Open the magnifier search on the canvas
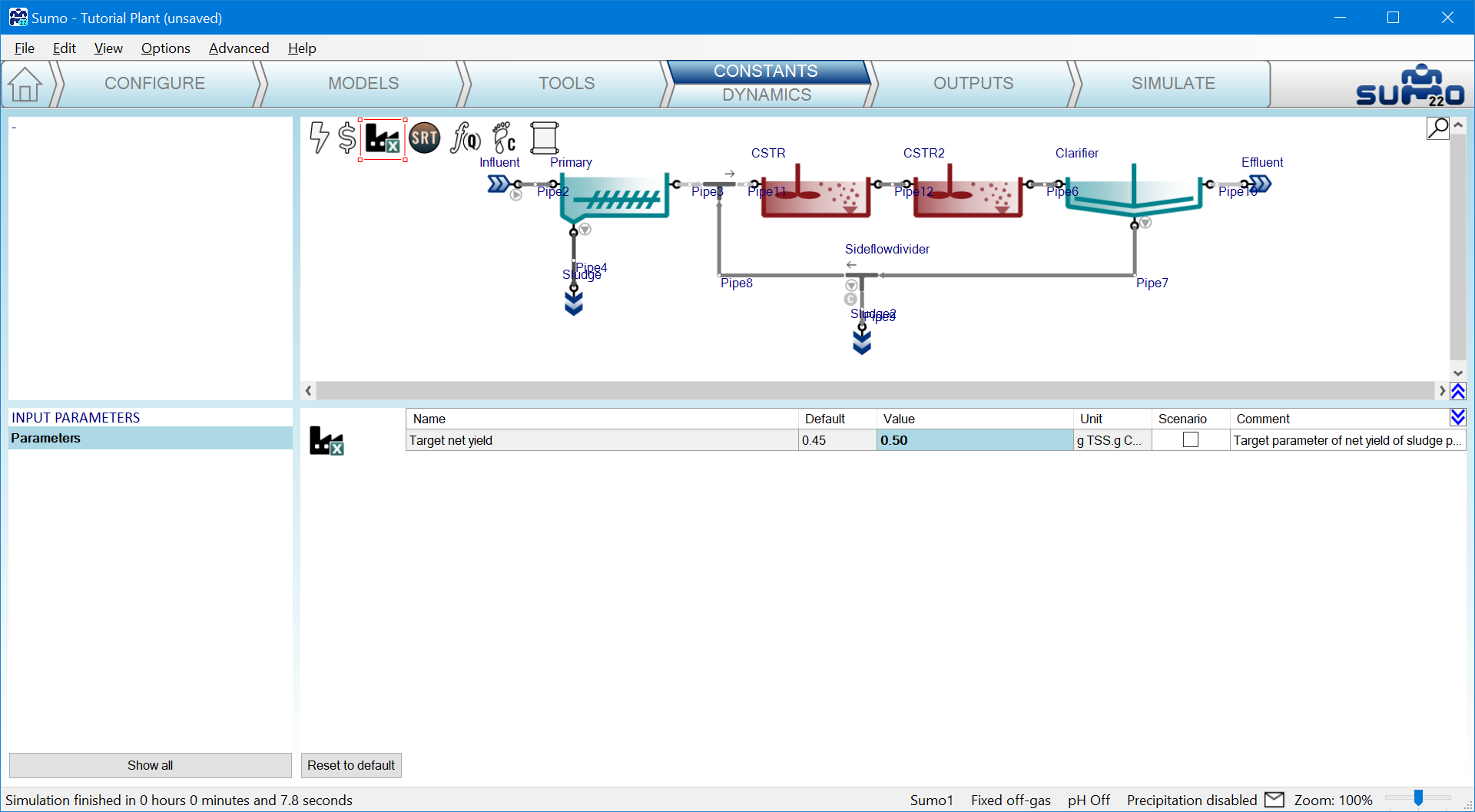The width and height of the screenshot is (1475, 812). click(1437, 128)
